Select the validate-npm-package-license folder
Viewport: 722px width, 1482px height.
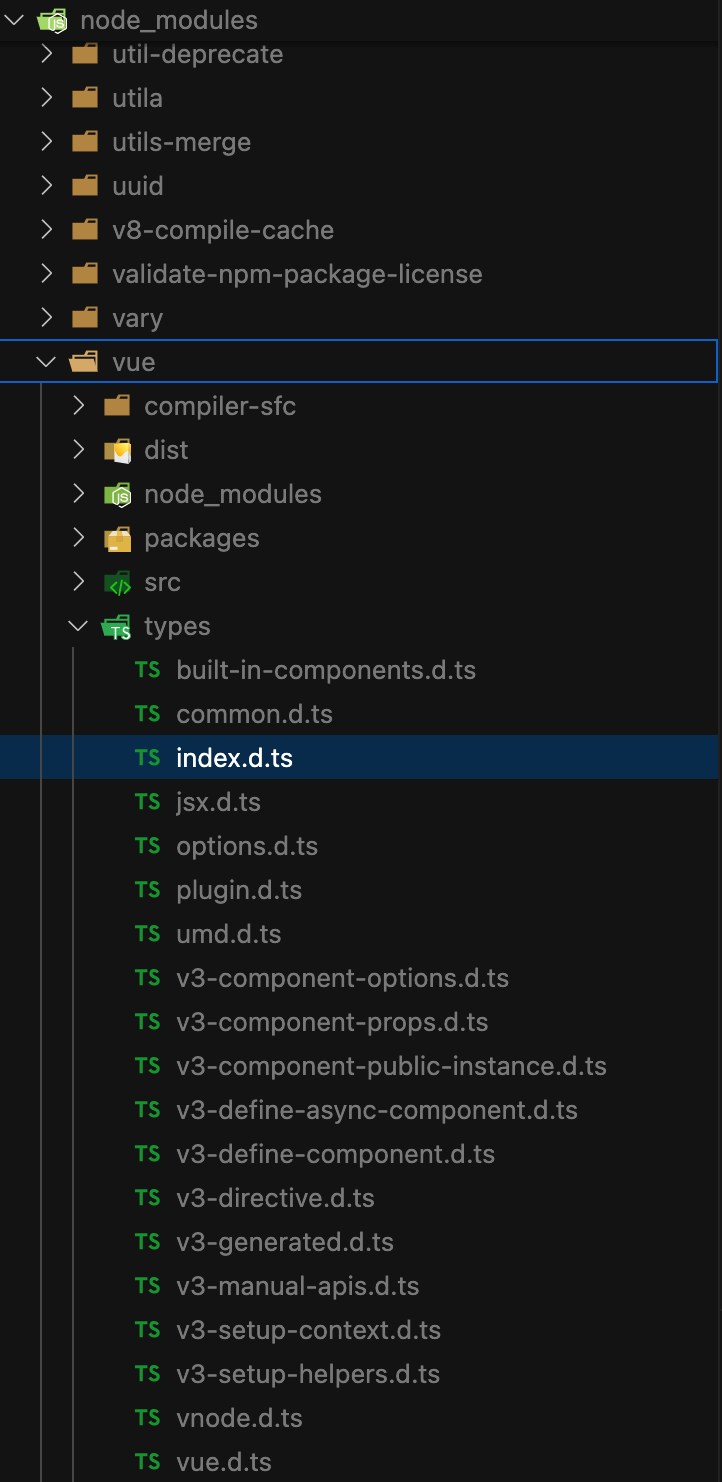click(x=297, y=274)
